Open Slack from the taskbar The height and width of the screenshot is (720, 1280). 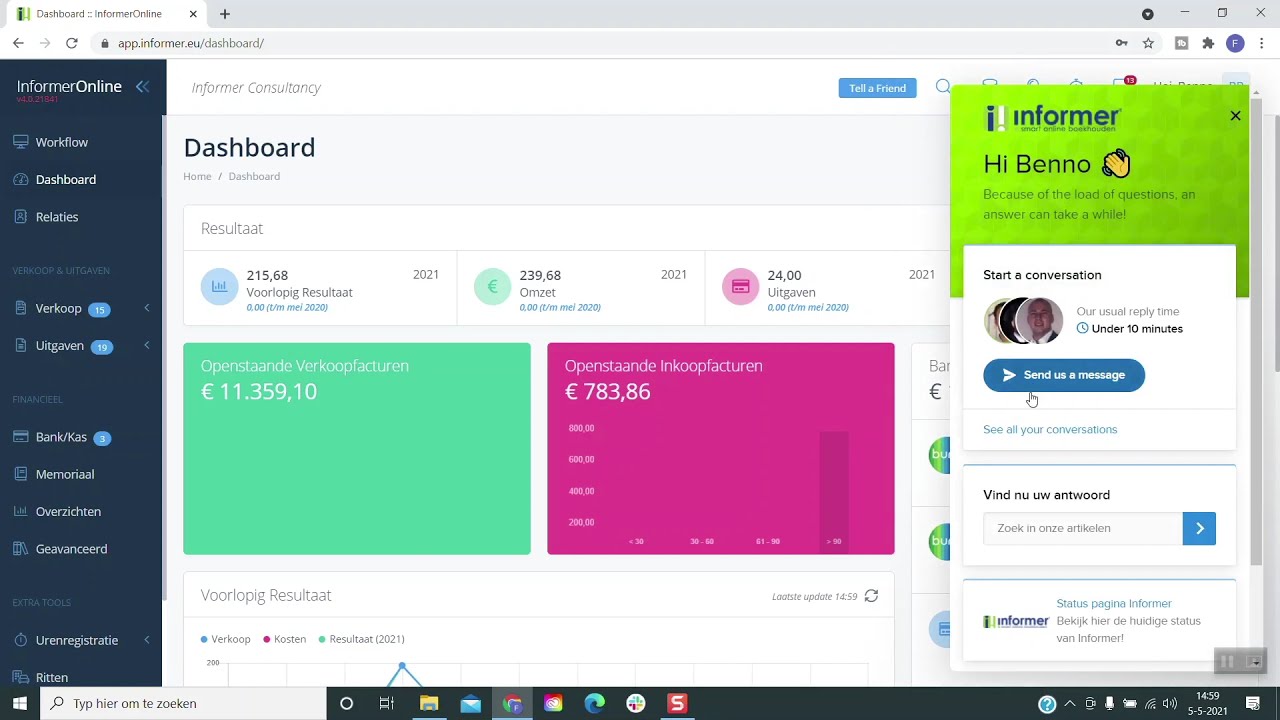point(636,703)
